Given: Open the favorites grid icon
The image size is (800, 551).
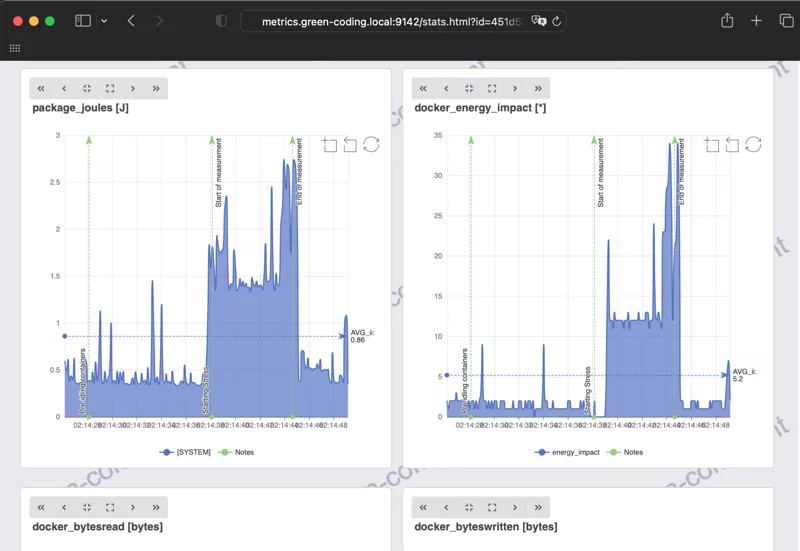Looking at the screenshot, I should [15, 48].
